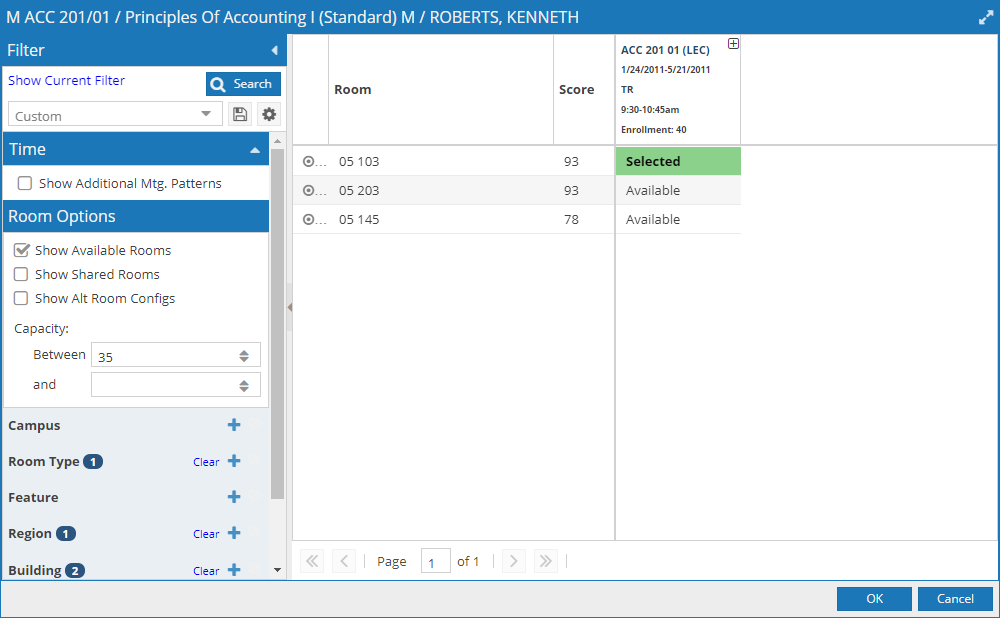Viewport: 1000px width, 618px height.
Task: Click room name 05 103
Action: point(359,162)
